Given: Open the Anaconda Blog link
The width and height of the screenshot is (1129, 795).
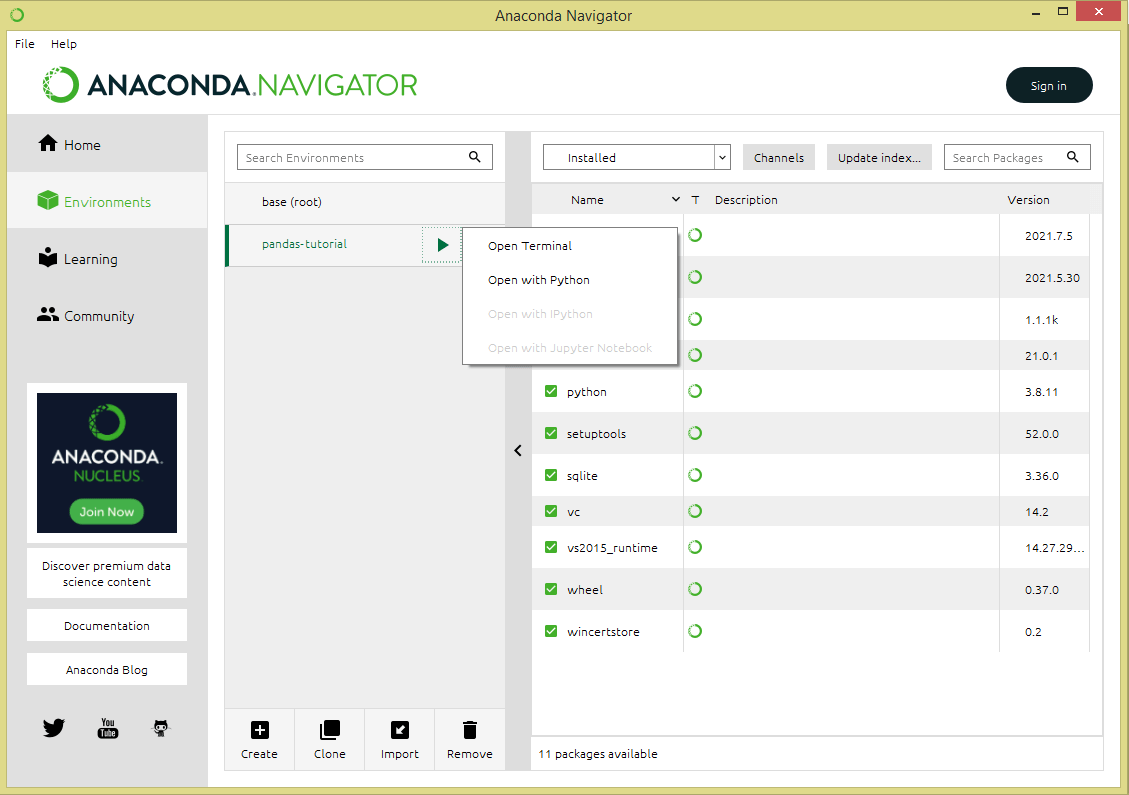Looking at the screenshot, I should 107,670.
